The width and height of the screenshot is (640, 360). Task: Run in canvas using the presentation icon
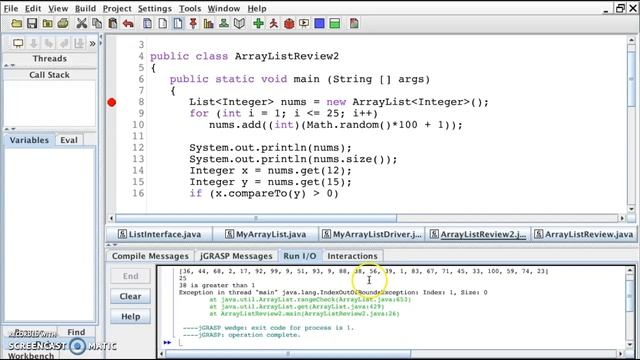point(304,24)
